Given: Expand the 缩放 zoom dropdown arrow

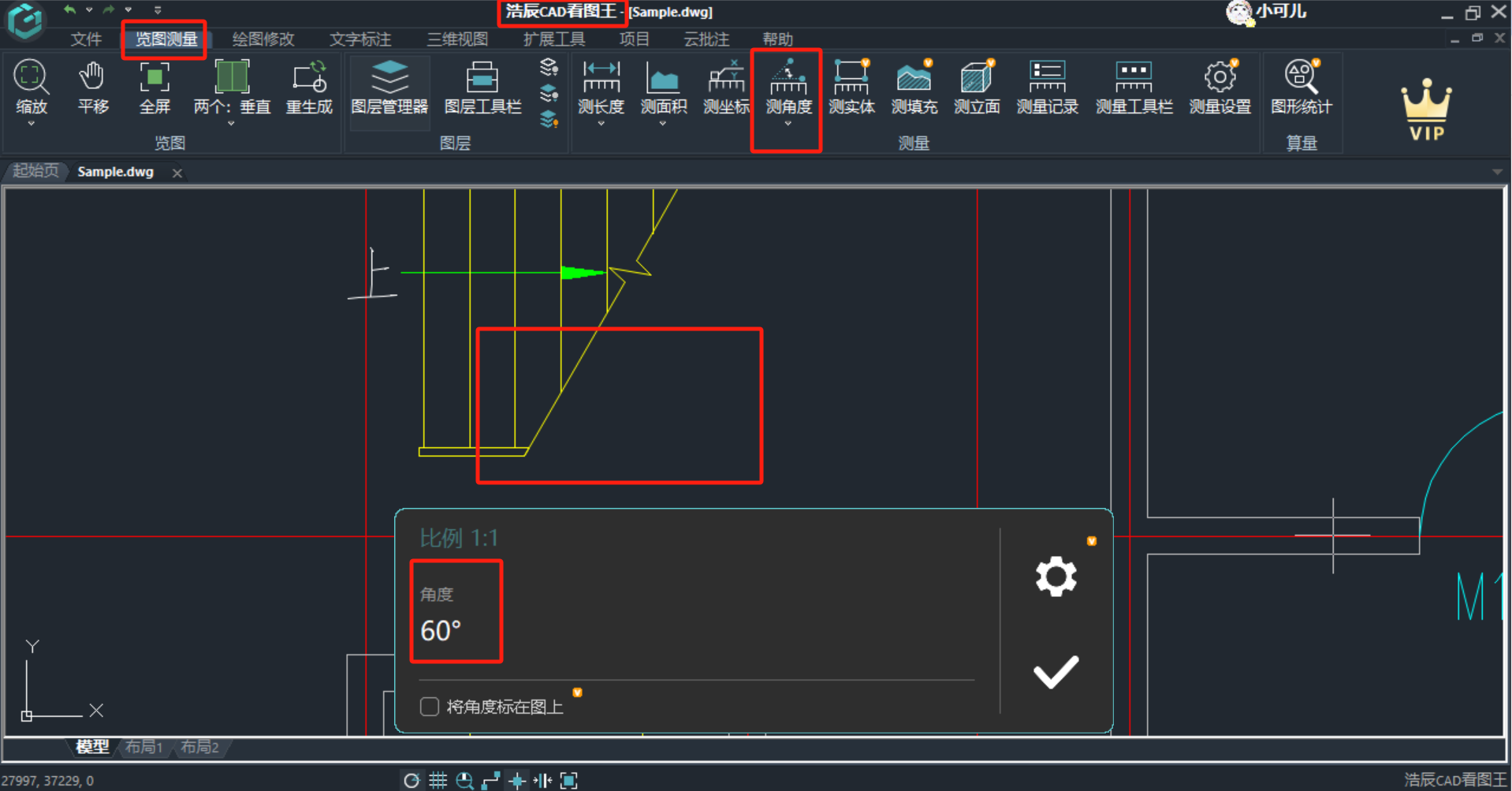Looking at the screenshot, I should click(32, 124).
